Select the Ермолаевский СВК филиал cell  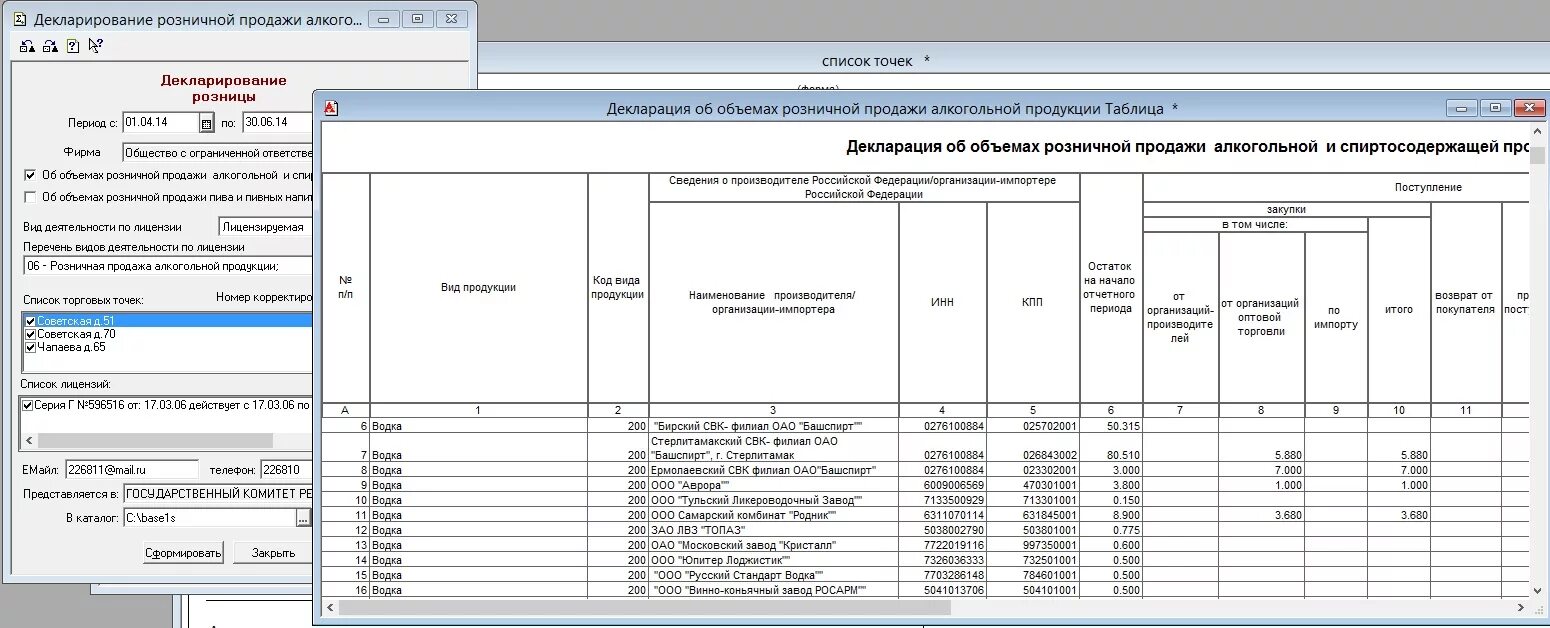774,469
